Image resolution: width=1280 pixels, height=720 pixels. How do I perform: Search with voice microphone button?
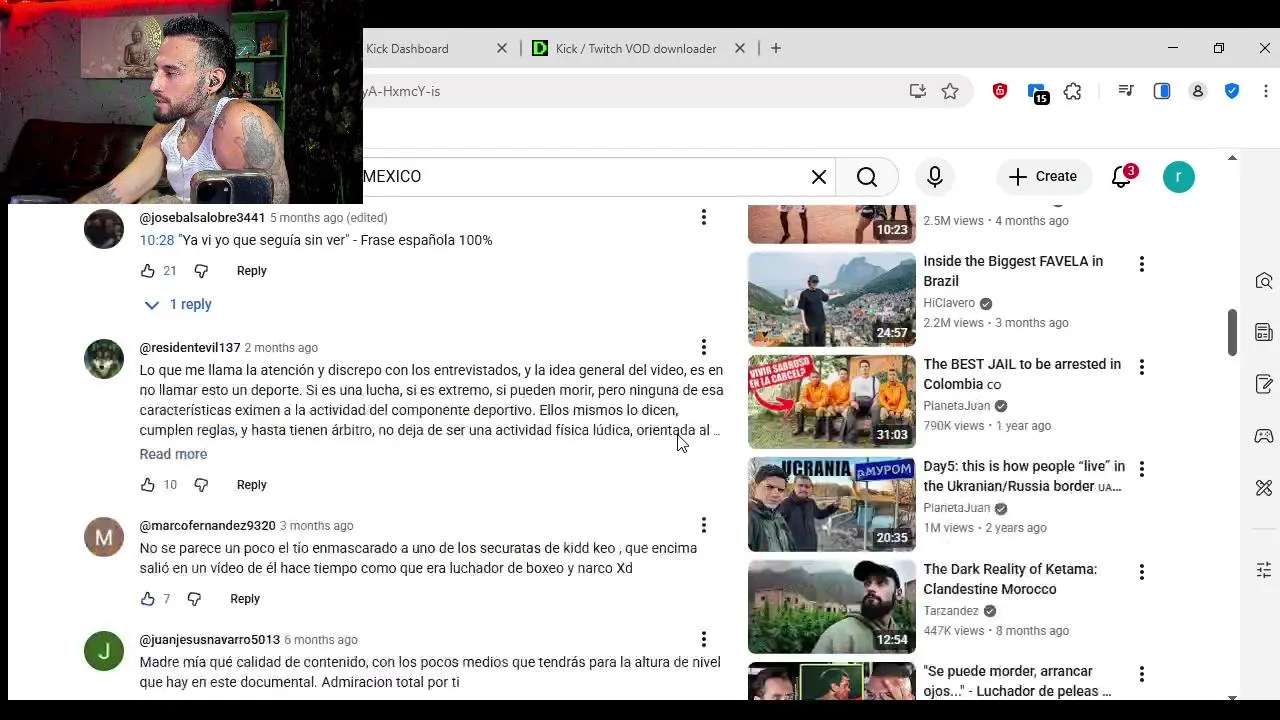tap(935, 177)
